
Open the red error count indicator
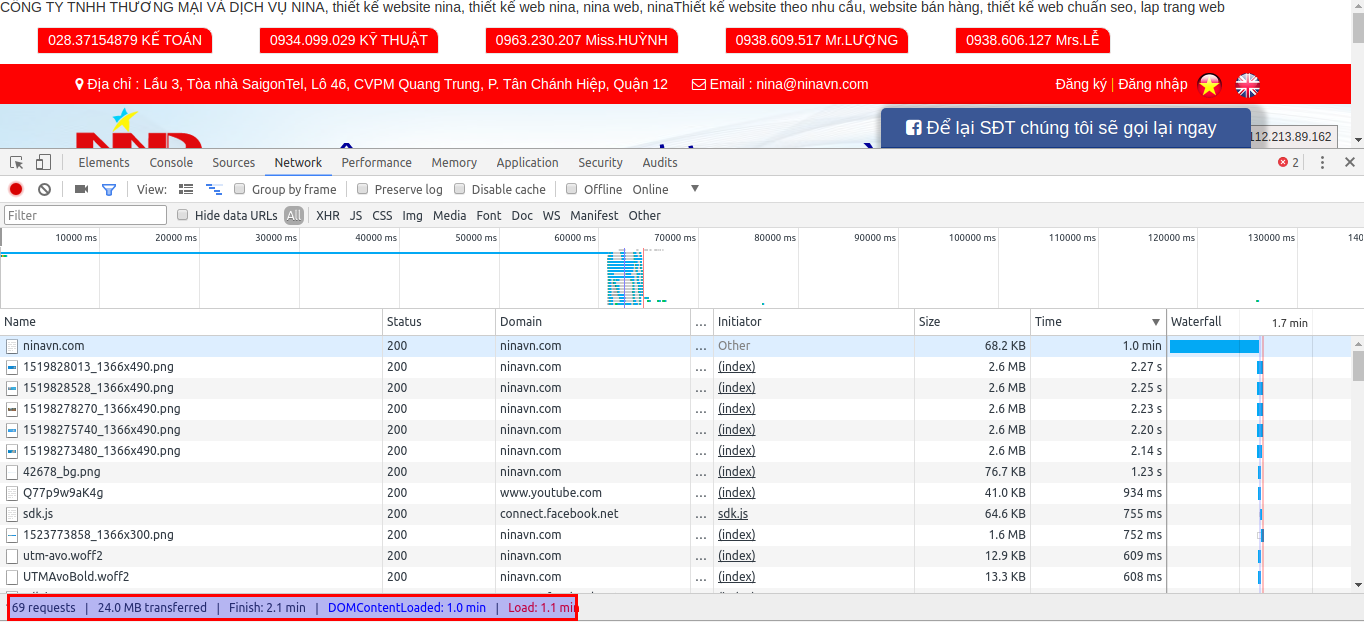[x=1288, y=162]
